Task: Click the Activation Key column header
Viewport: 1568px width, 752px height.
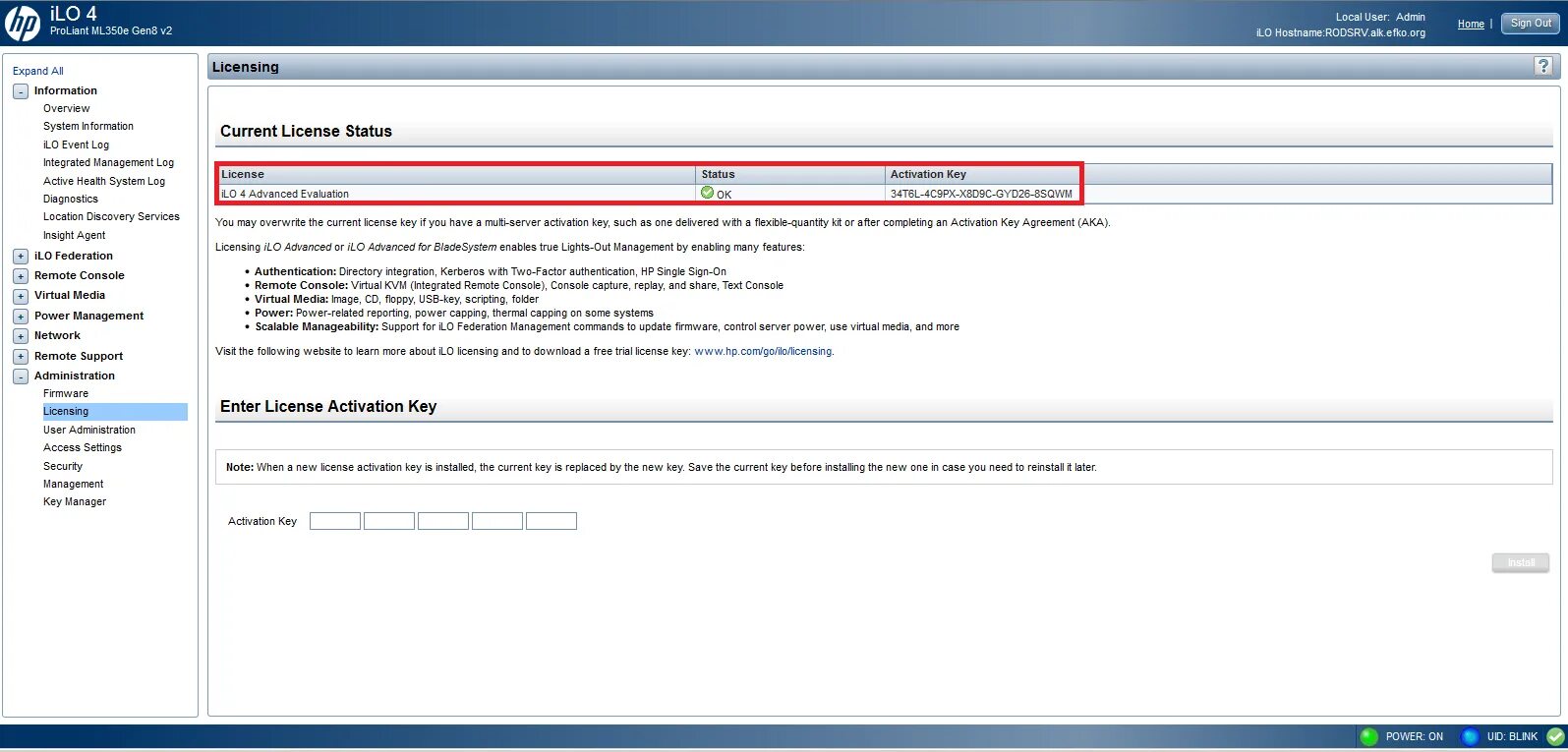Action: tap(1219, 174)
